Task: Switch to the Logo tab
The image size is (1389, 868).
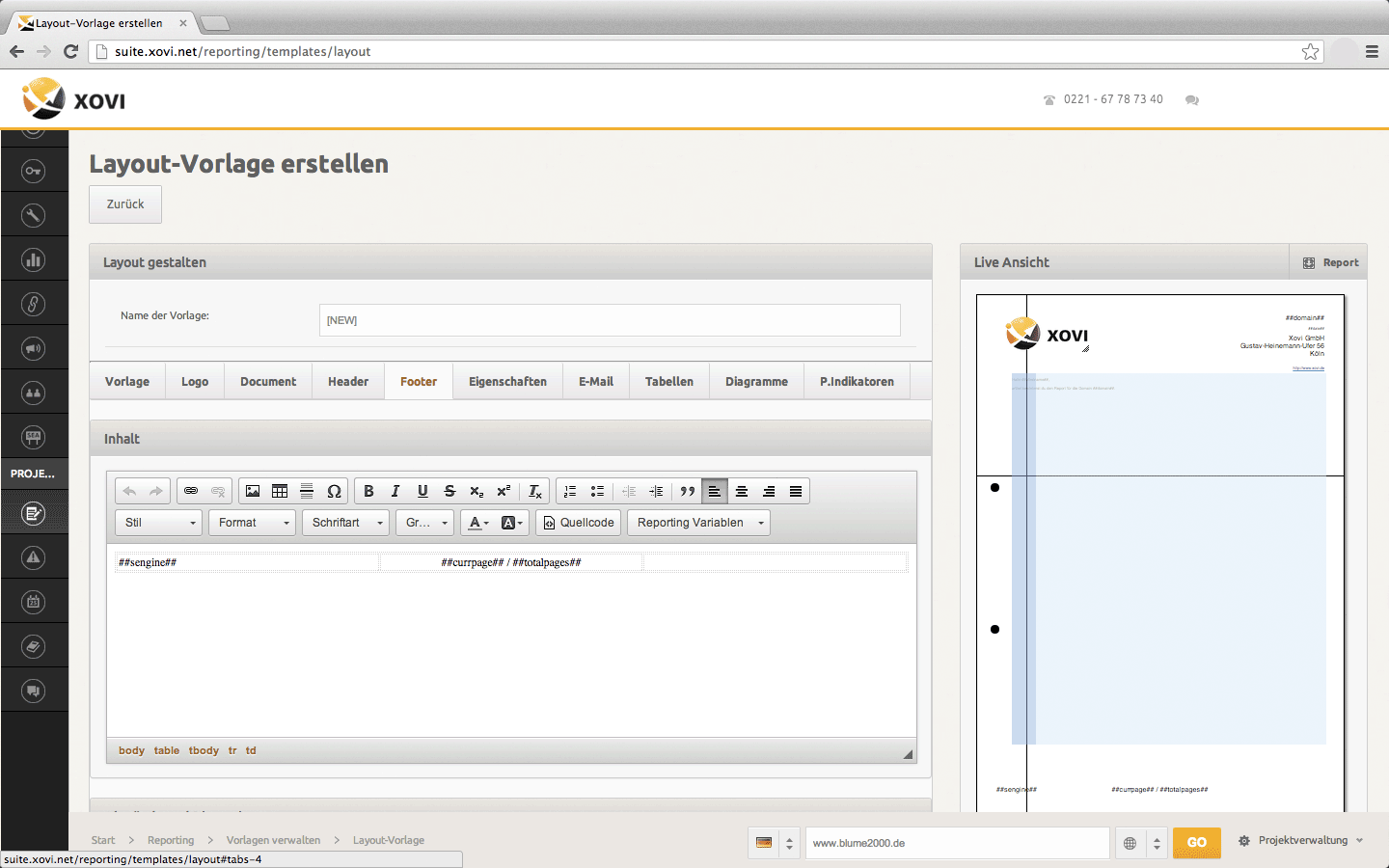Action: (195, 382)
